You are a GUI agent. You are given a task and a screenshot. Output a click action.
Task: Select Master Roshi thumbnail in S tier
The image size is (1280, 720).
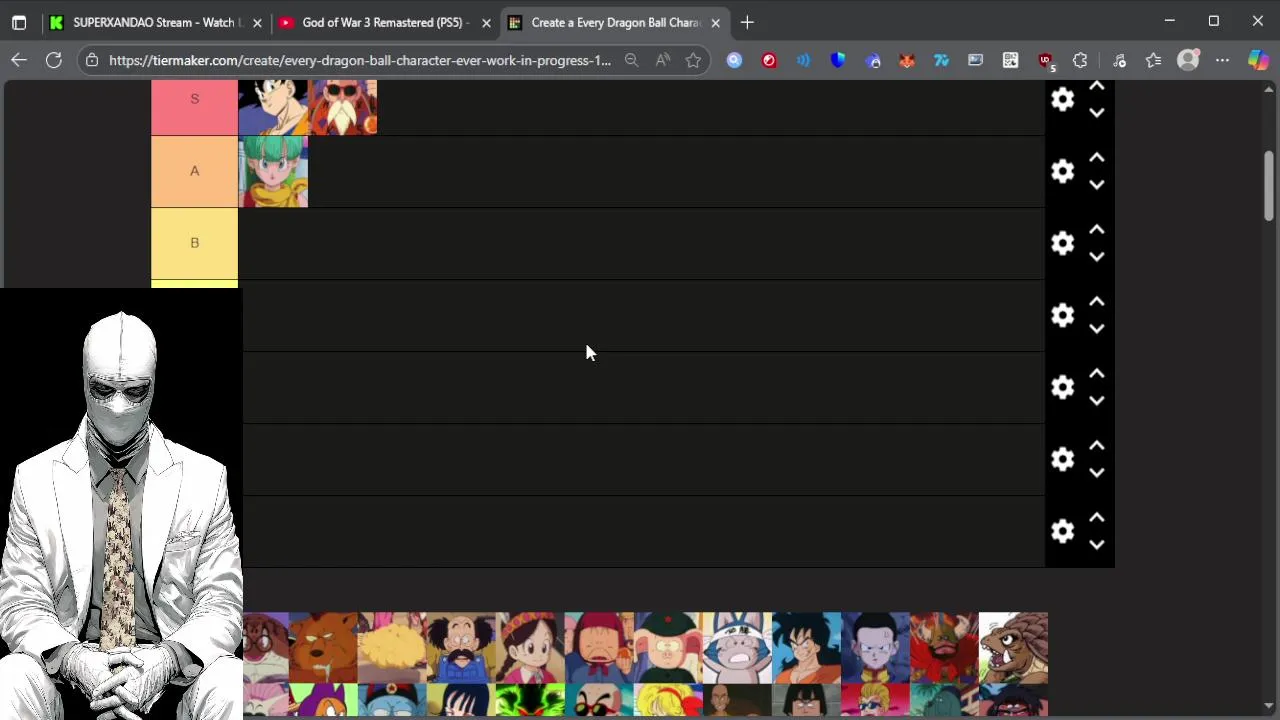pyautogui.click(x=343, y=107)
